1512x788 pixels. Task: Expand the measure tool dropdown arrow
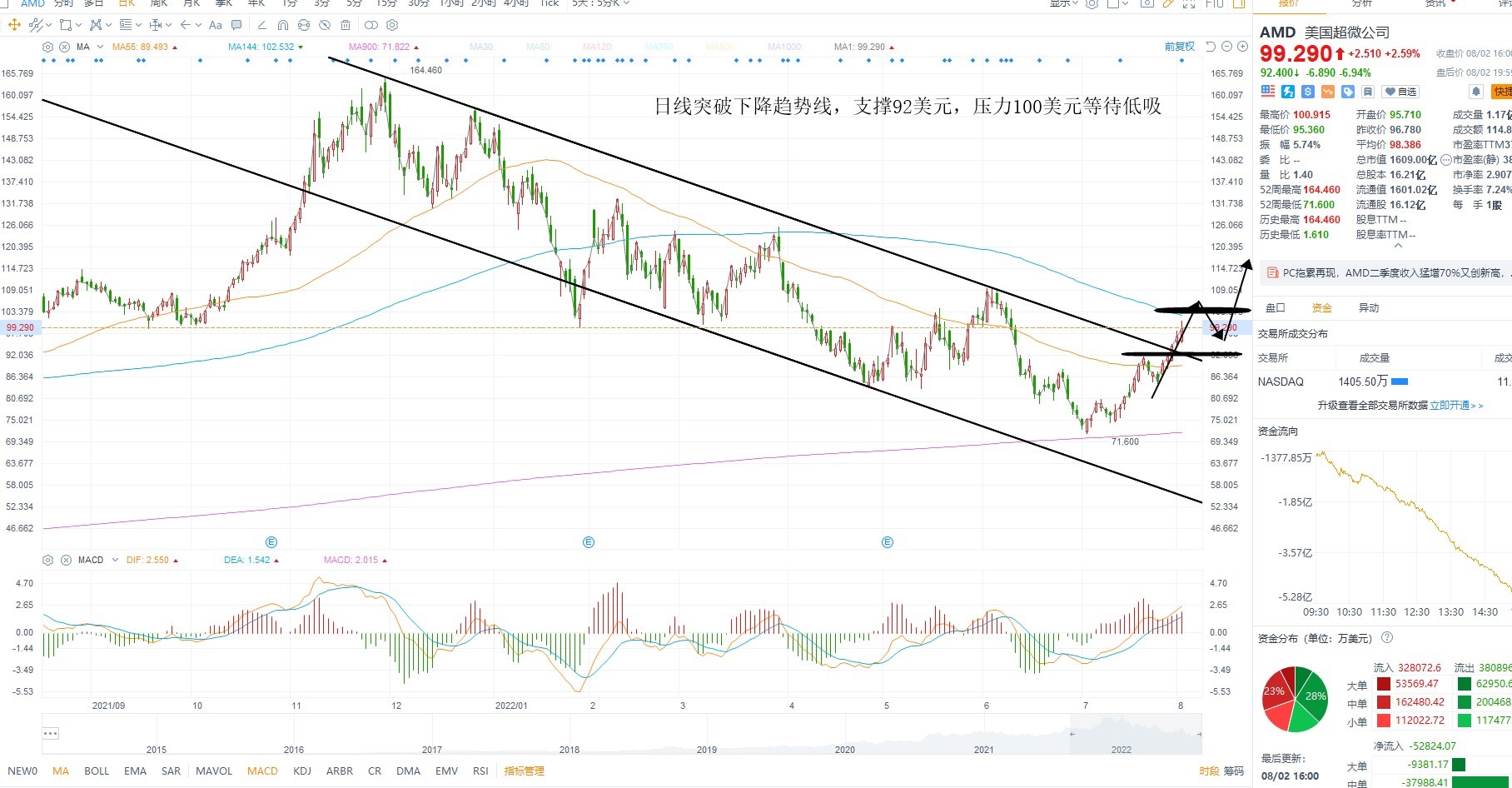(x=168, y=25)
